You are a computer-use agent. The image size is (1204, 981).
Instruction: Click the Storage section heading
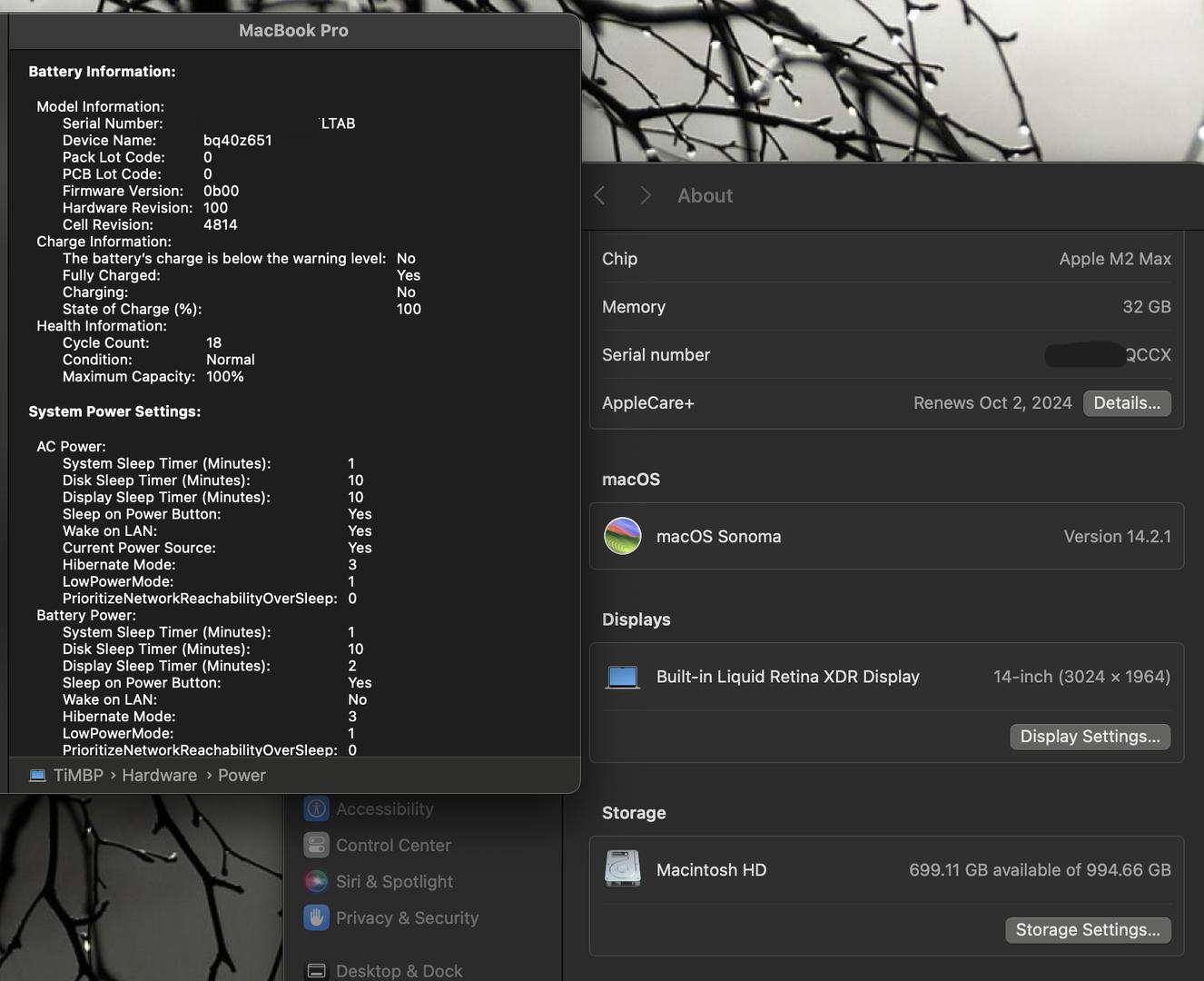[634, 813]
